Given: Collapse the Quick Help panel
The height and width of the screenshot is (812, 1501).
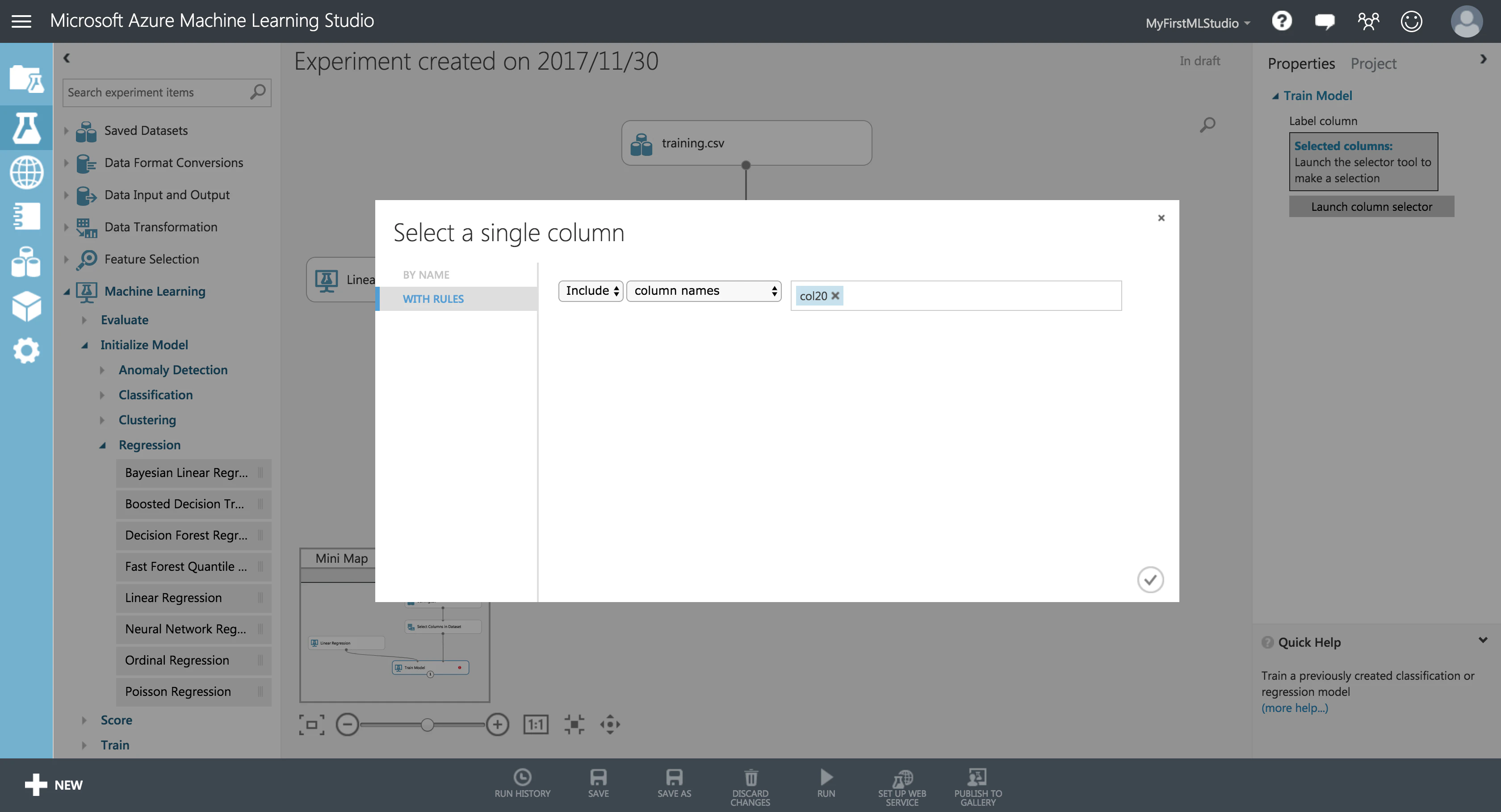Looking at the screenshot, I should coord(1482,640).
